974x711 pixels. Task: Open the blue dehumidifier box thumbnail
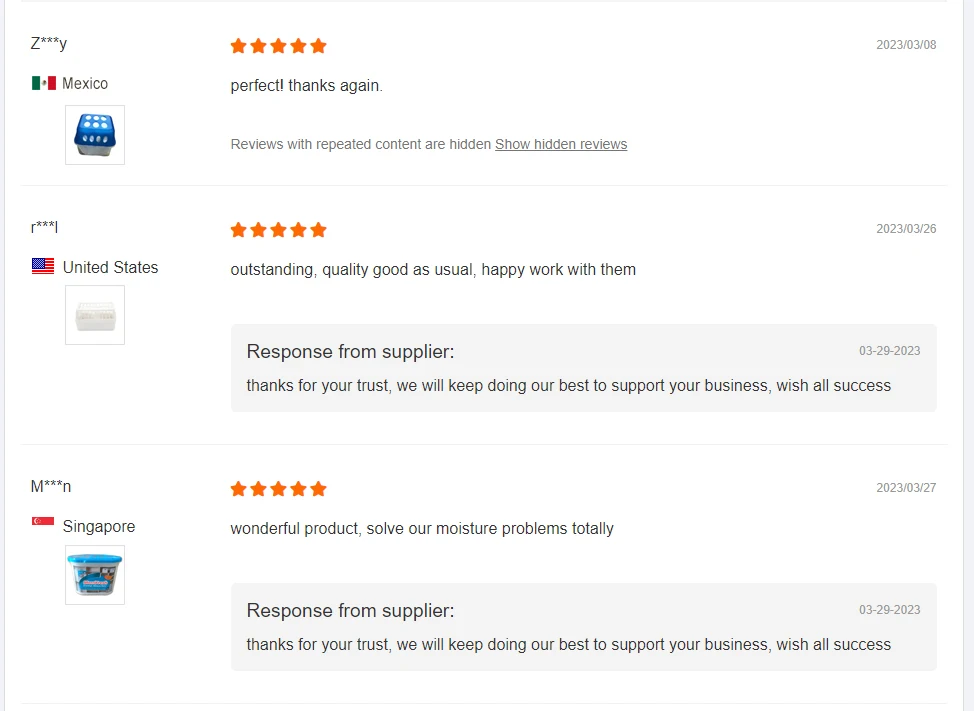(x=95, y=135)
